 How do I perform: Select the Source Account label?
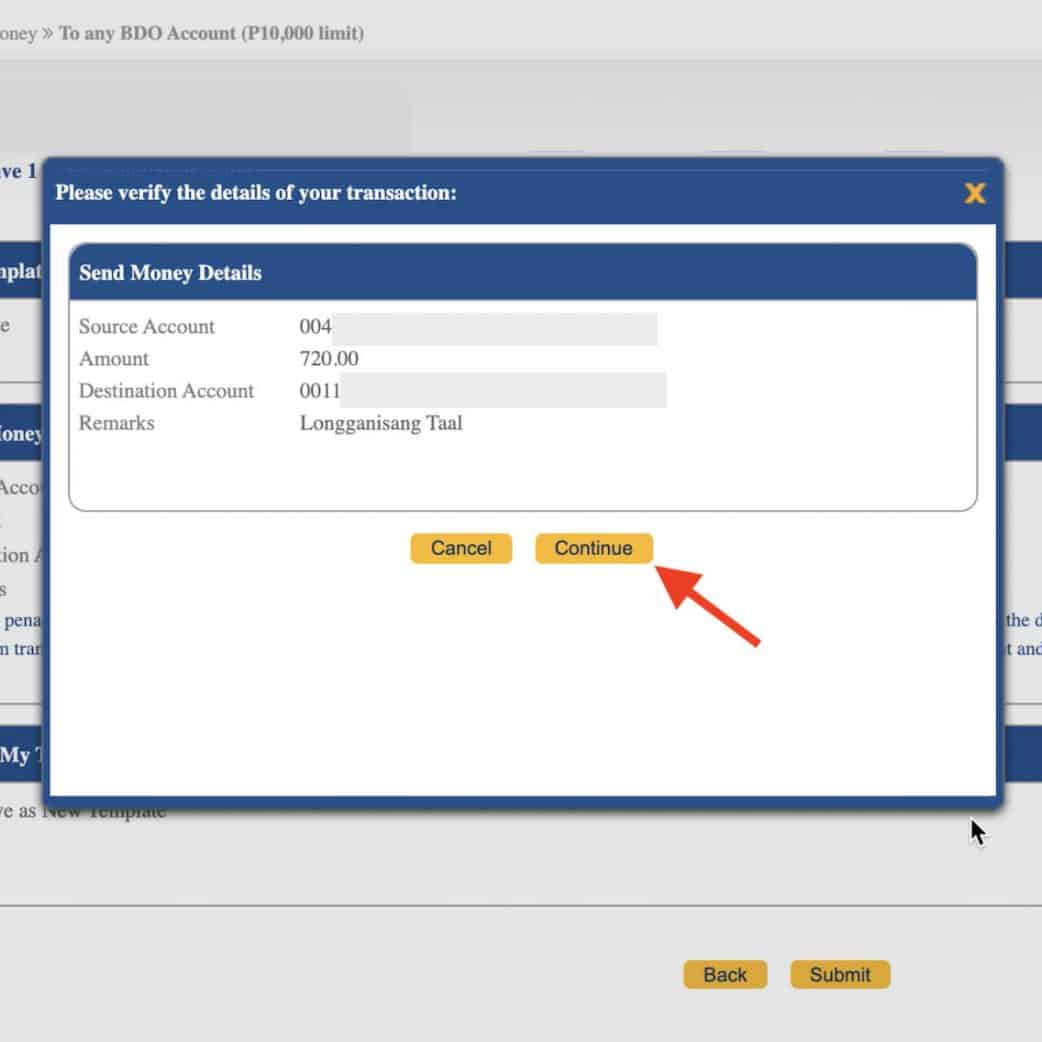coord(147,327)
